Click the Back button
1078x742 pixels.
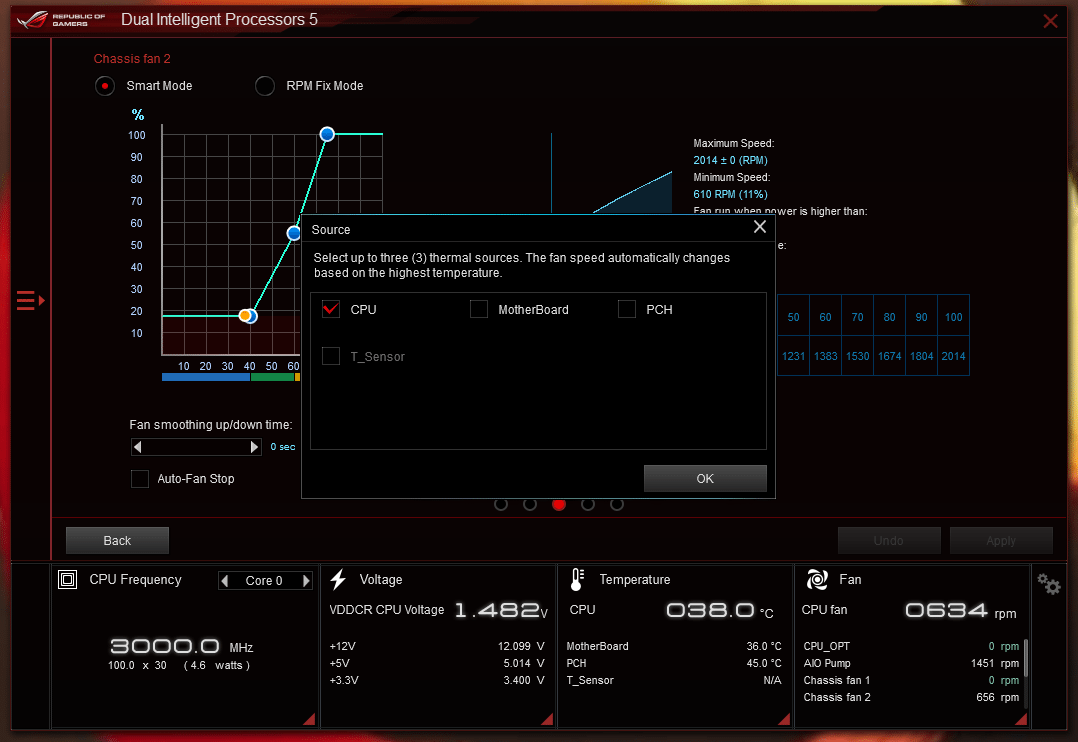[117, 541]
